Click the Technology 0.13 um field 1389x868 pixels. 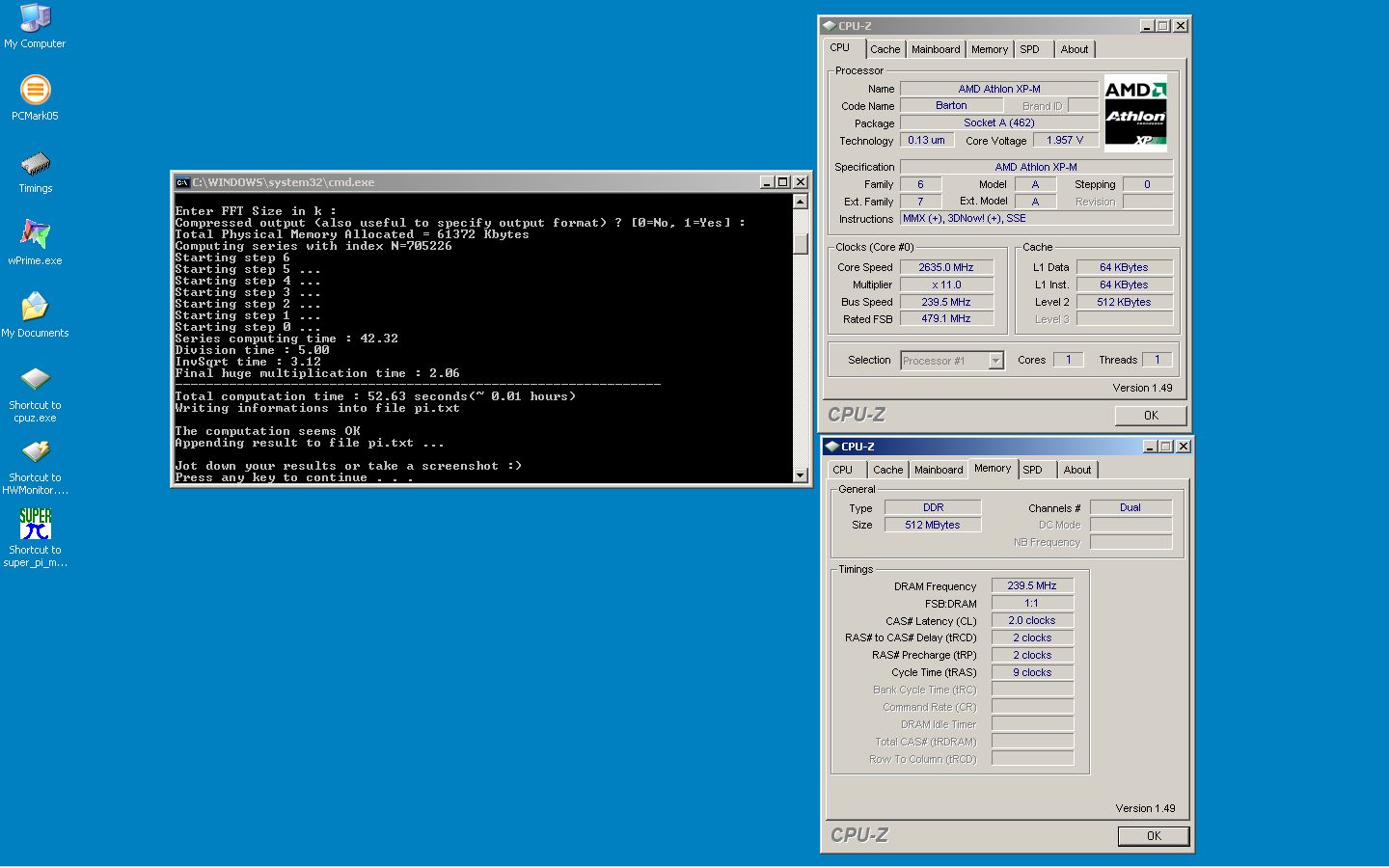coord(927,140)
